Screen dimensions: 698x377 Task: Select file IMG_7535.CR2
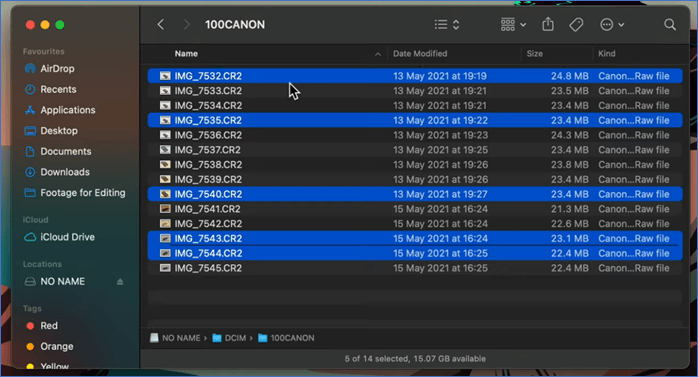(415, 120)
